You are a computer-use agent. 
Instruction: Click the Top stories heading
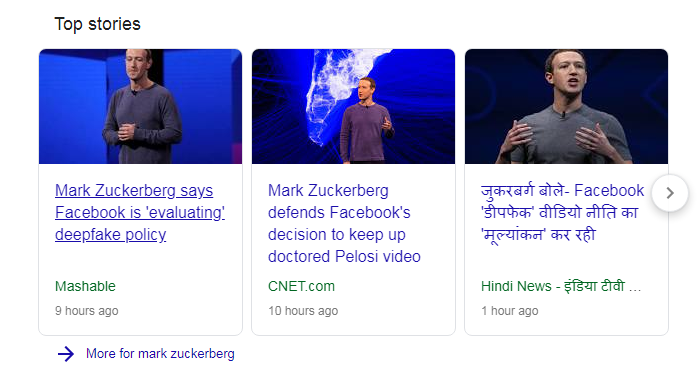[97, 24]
